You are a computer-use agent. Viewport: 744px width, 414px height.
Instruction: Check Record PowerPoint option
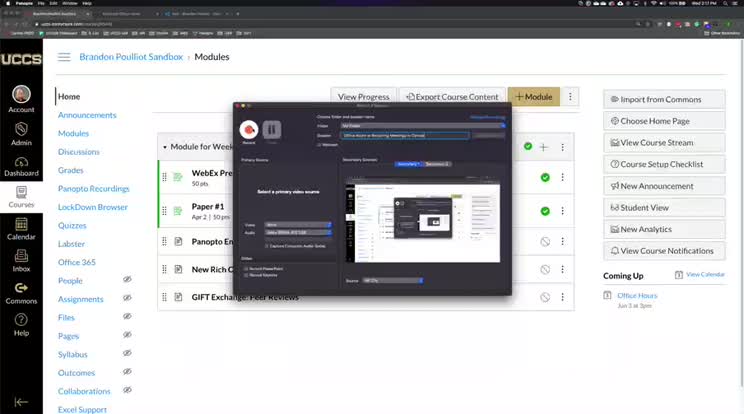246,268
